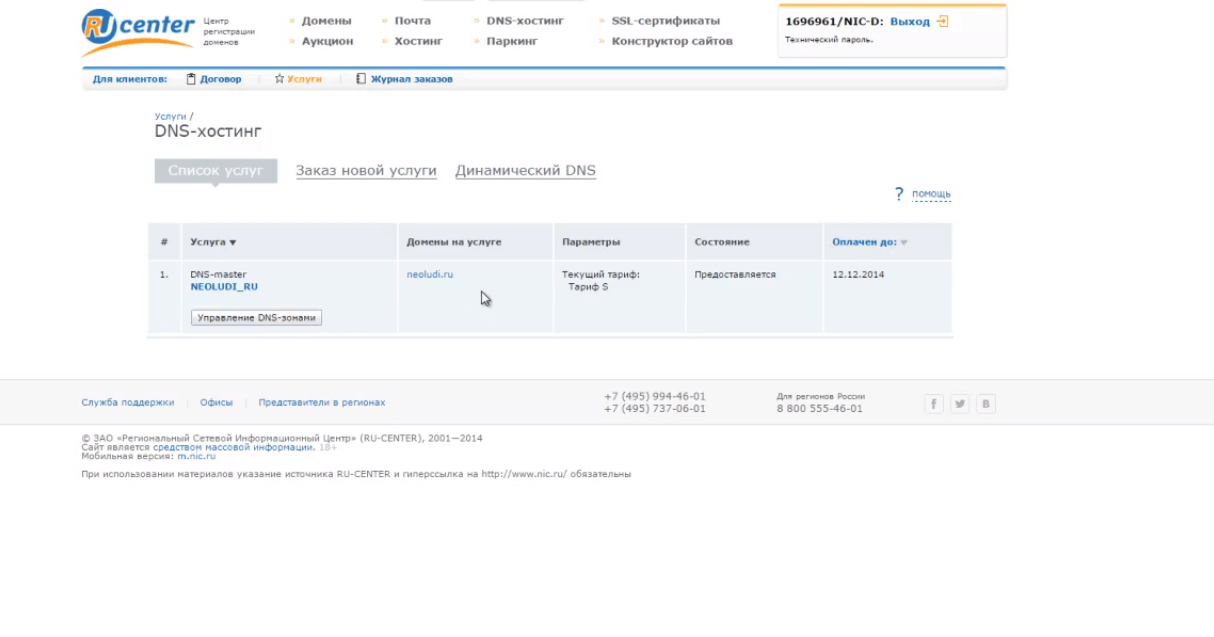This screenshot has width=1214, height=637.
Task: Click the Журнал заказов notebook icon
Action: tap(361, 79)
